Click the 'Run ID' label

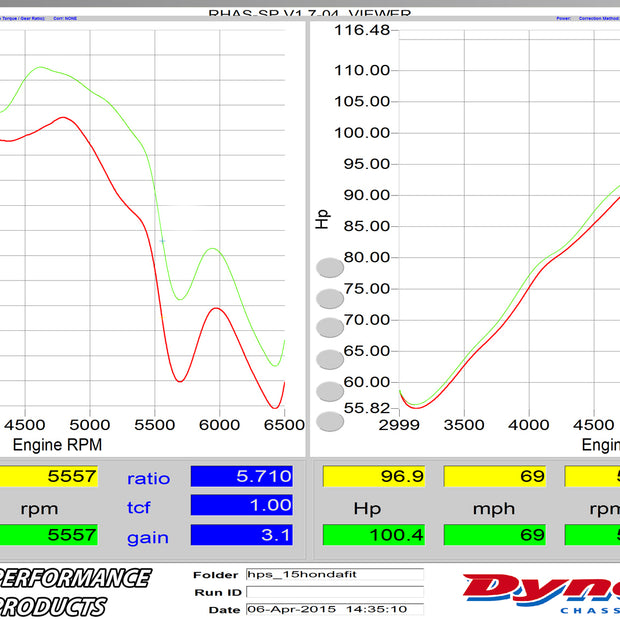(218, 592)
